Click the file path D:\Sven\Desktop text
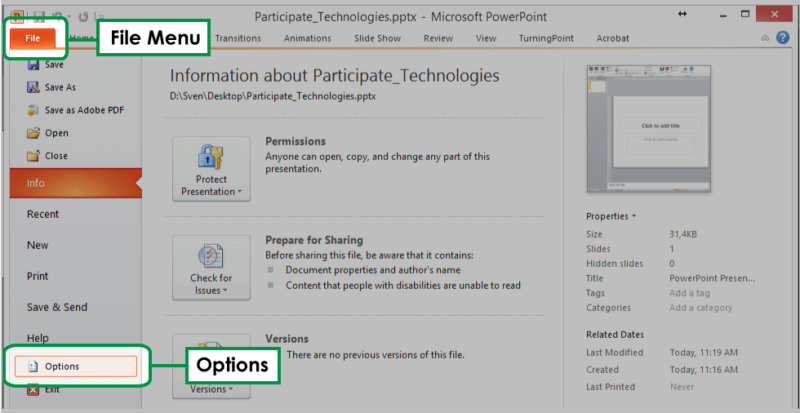Image resolution: width=800 pixels, height=413 pixels. point(273,96)
